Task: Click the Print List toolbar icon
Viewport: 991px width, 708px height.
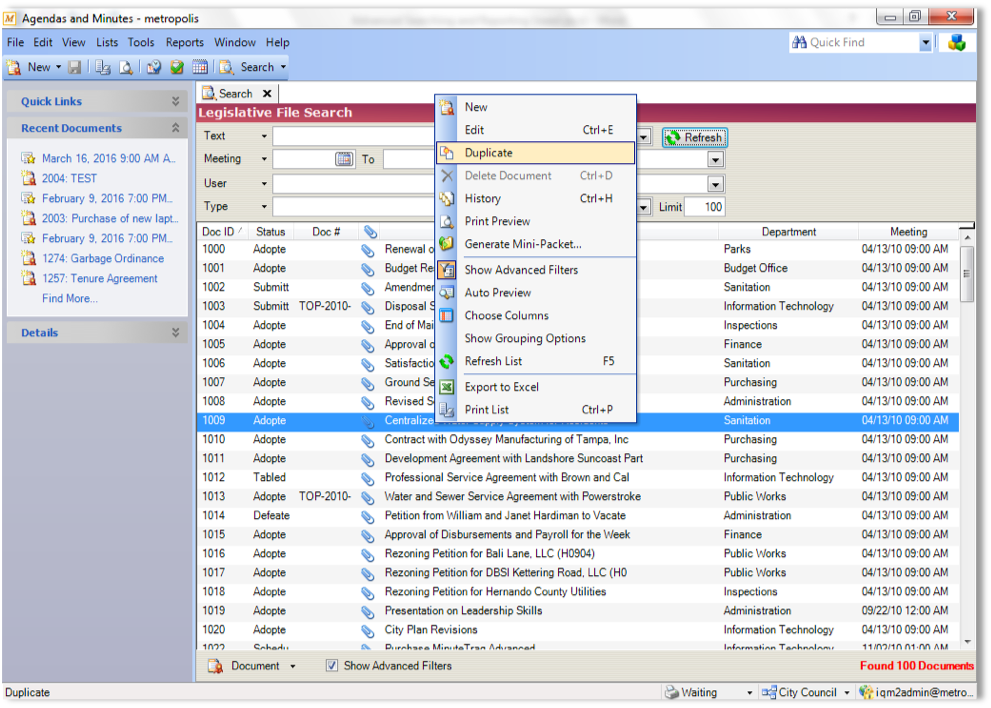Action: 102,67
